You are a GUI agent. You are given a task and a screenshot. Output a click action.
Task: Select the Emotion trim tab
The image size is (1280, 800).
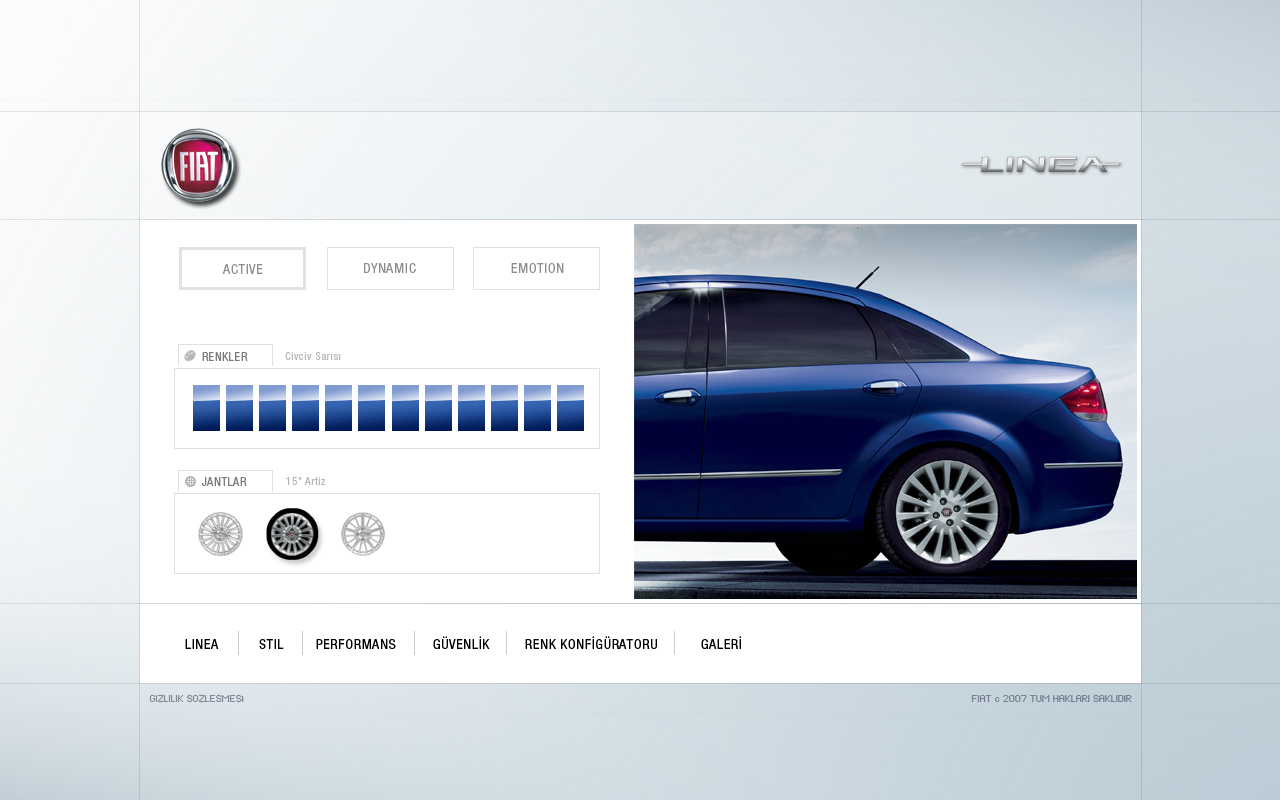click(x=536, y=268)
